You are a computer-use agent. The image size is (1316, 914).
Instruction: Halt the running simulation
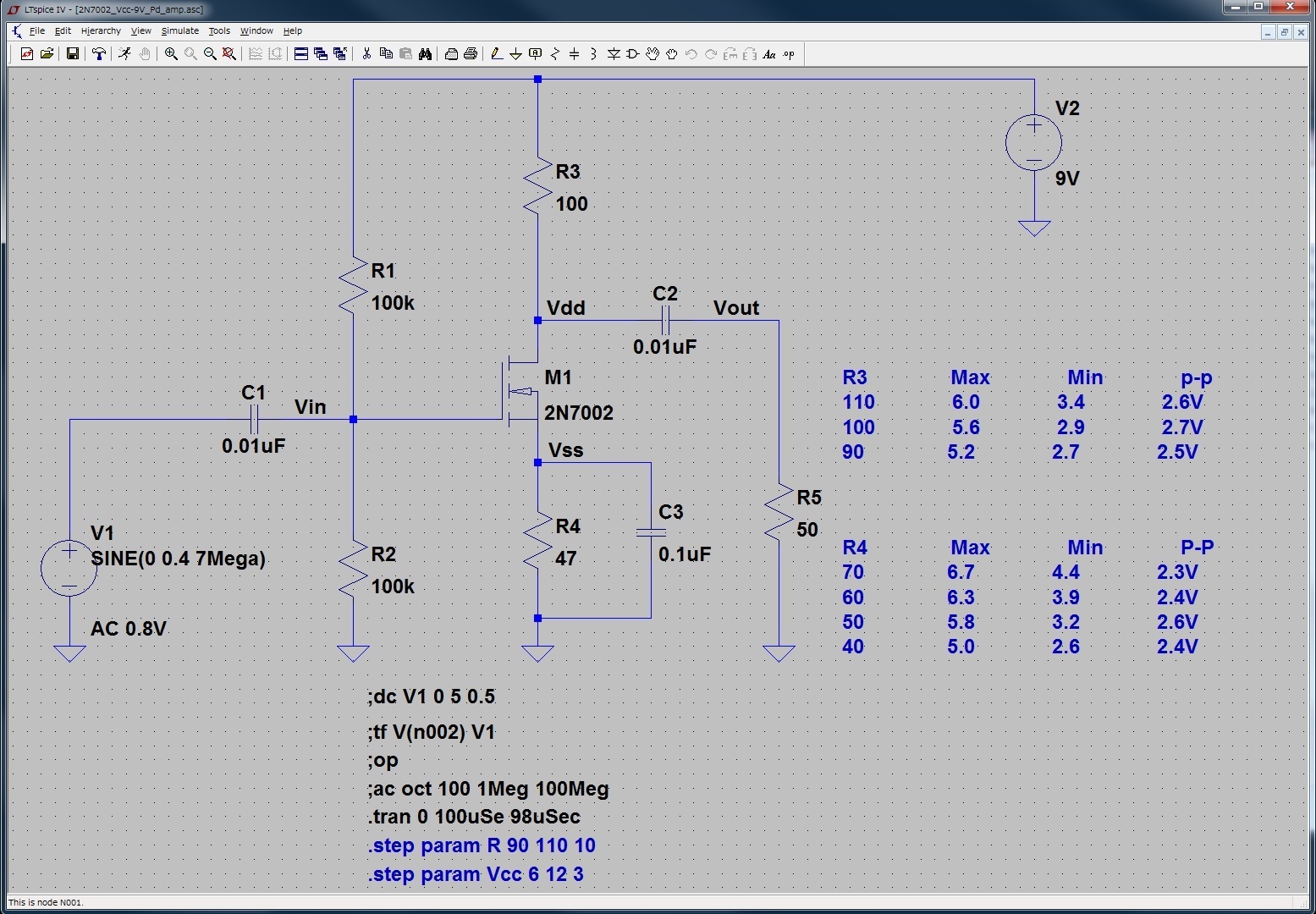click(x=145, y=53)
